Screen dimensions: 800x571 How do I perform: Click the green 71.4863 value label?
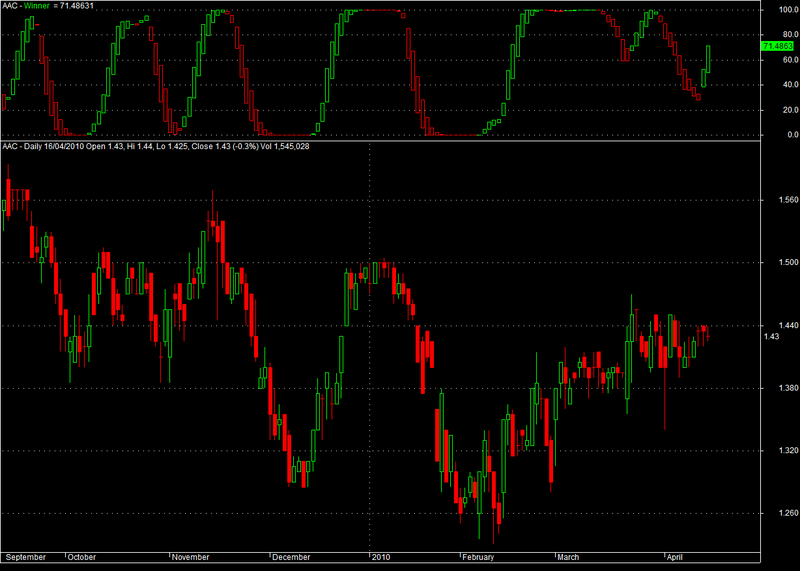pos(778,46)
